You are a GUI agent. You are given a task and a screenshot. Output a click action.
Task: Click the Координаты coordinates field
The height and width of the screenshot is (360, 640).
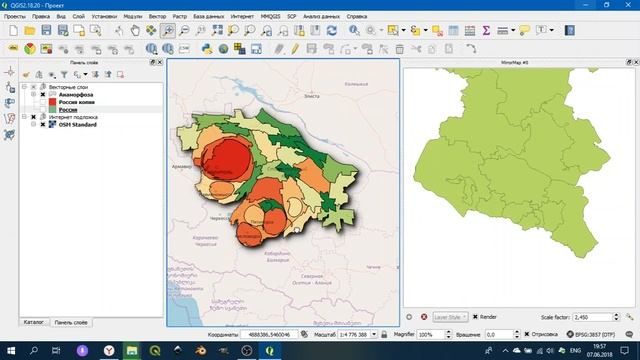coord(269,334)
